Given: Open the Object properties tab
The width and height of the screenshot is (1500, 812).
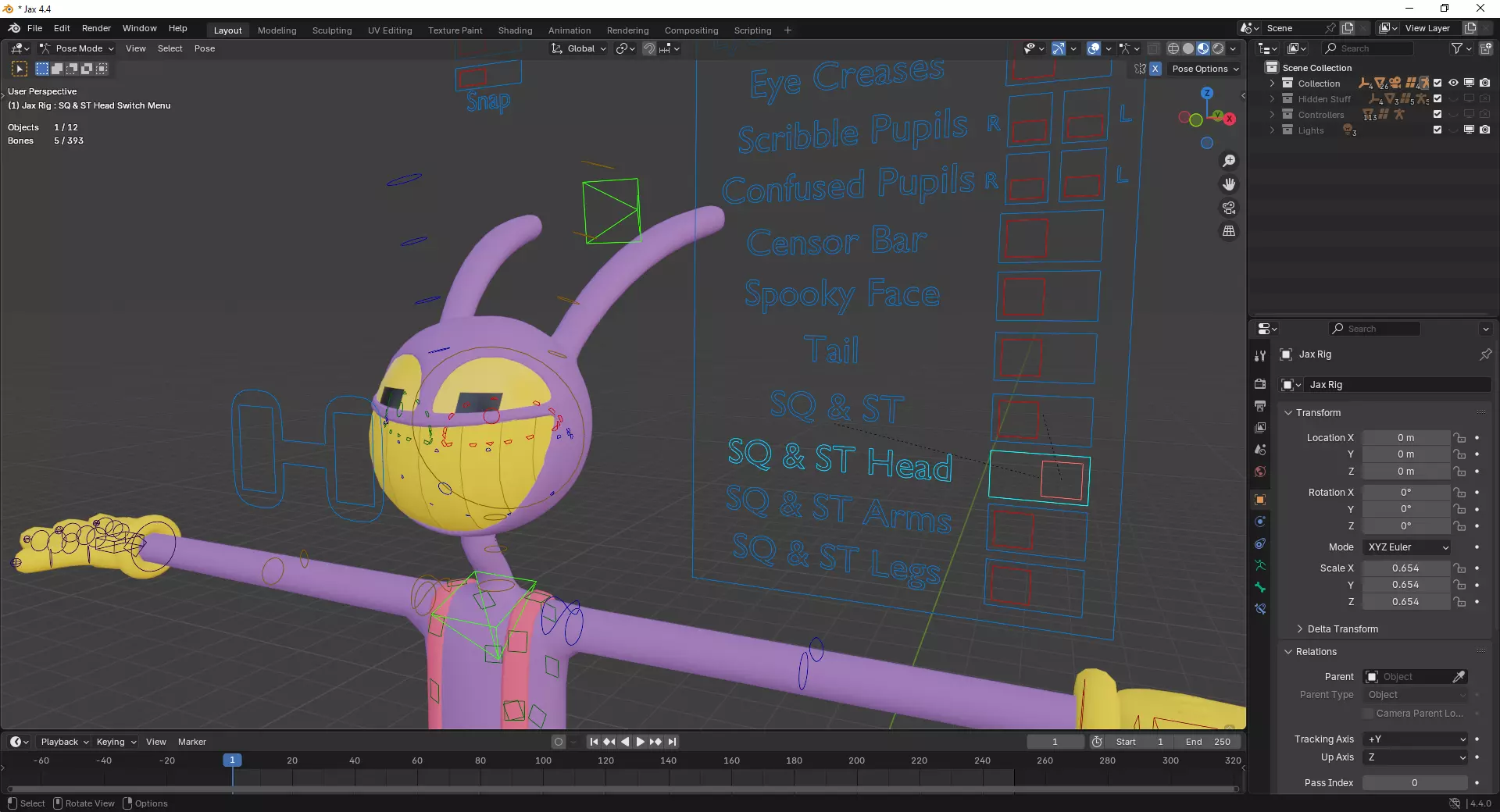Looking at the screenshot, I should (1260, 500).
